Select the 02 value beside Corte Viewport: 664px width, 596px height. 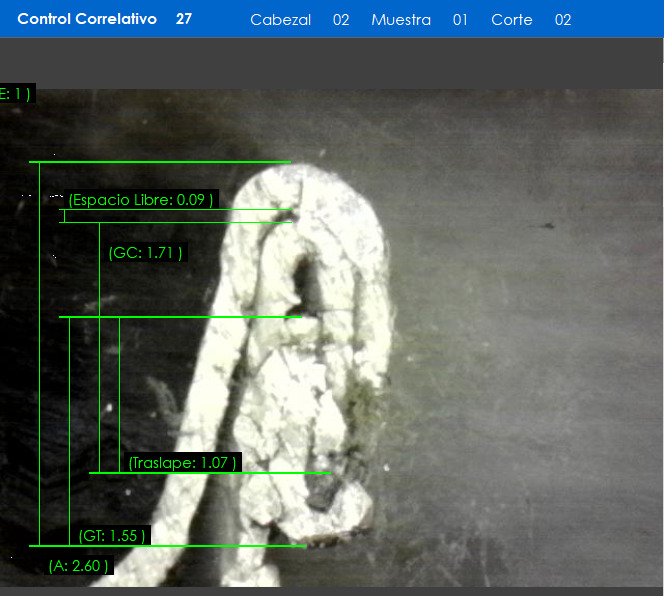(x=563, y=20)
